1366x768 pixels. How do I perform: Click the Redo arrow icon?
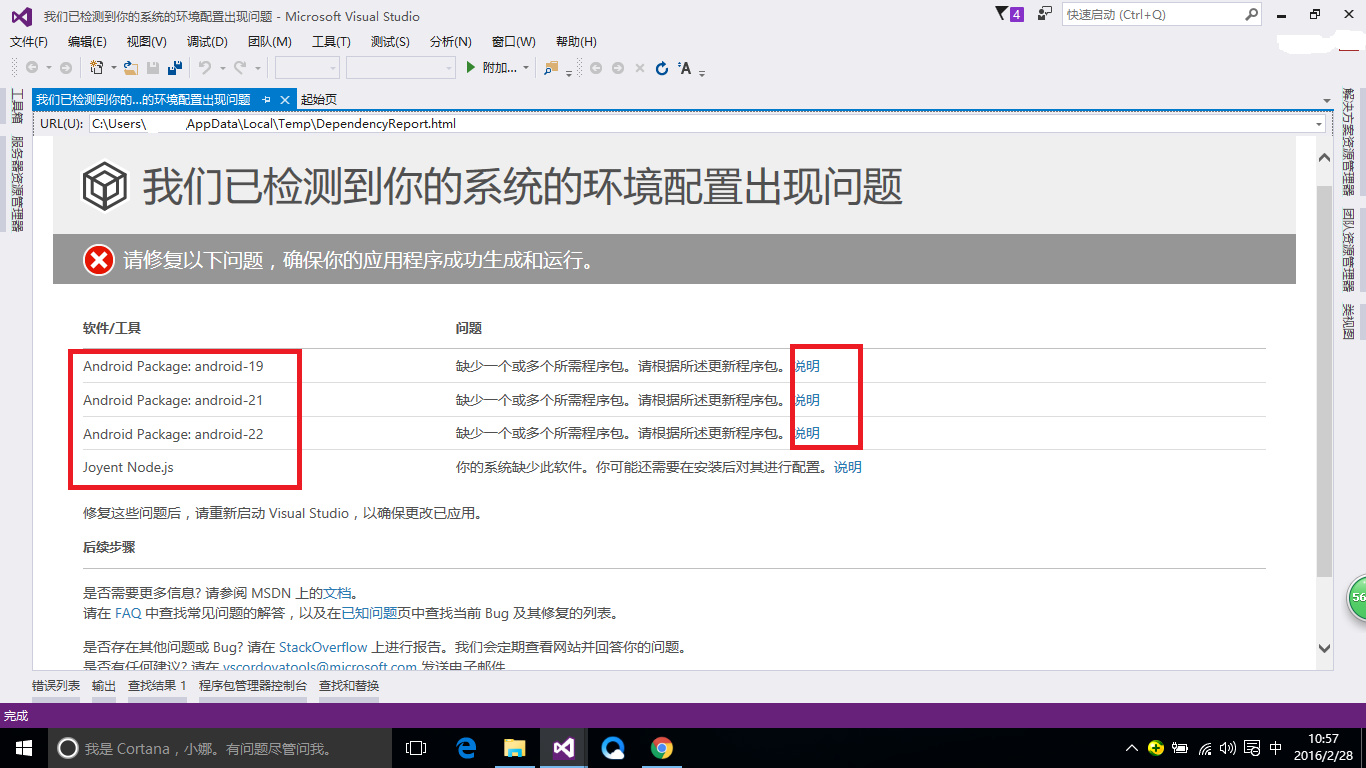[240, 68]
